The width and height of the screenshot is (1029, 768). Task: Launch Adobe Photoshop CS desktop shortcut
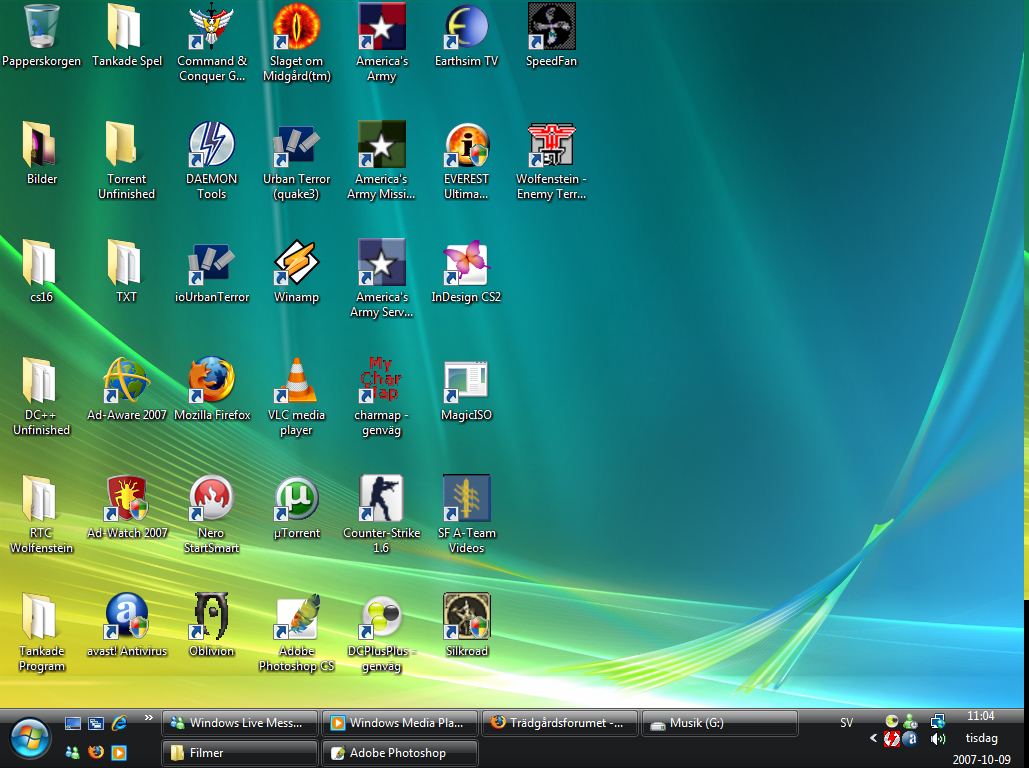[x=296, y=617]
